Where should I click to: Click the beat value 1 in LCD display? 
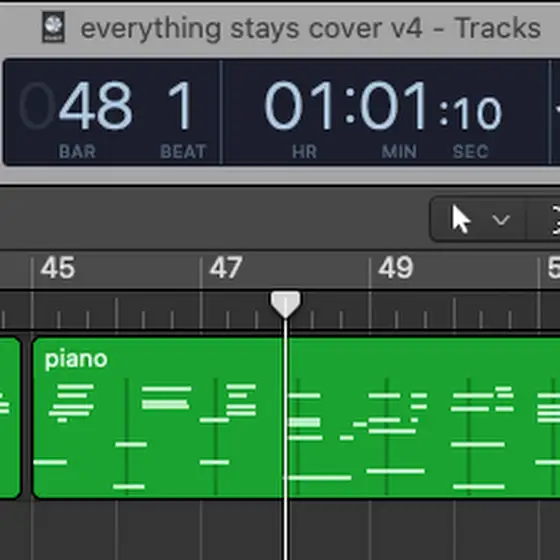coord(181,106)
